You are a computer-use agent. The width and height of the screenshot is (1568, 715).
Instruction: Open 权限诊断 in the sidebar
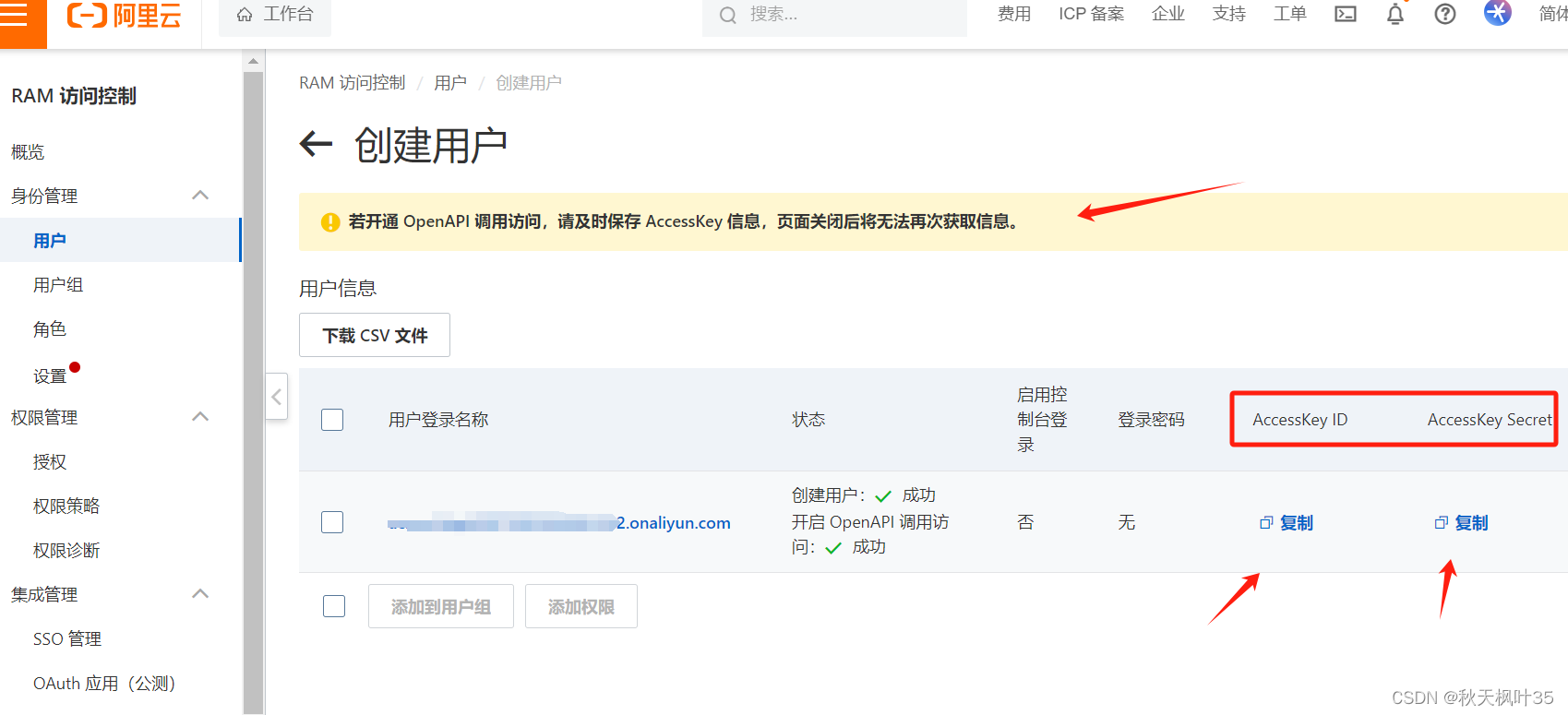pos(66,550)
